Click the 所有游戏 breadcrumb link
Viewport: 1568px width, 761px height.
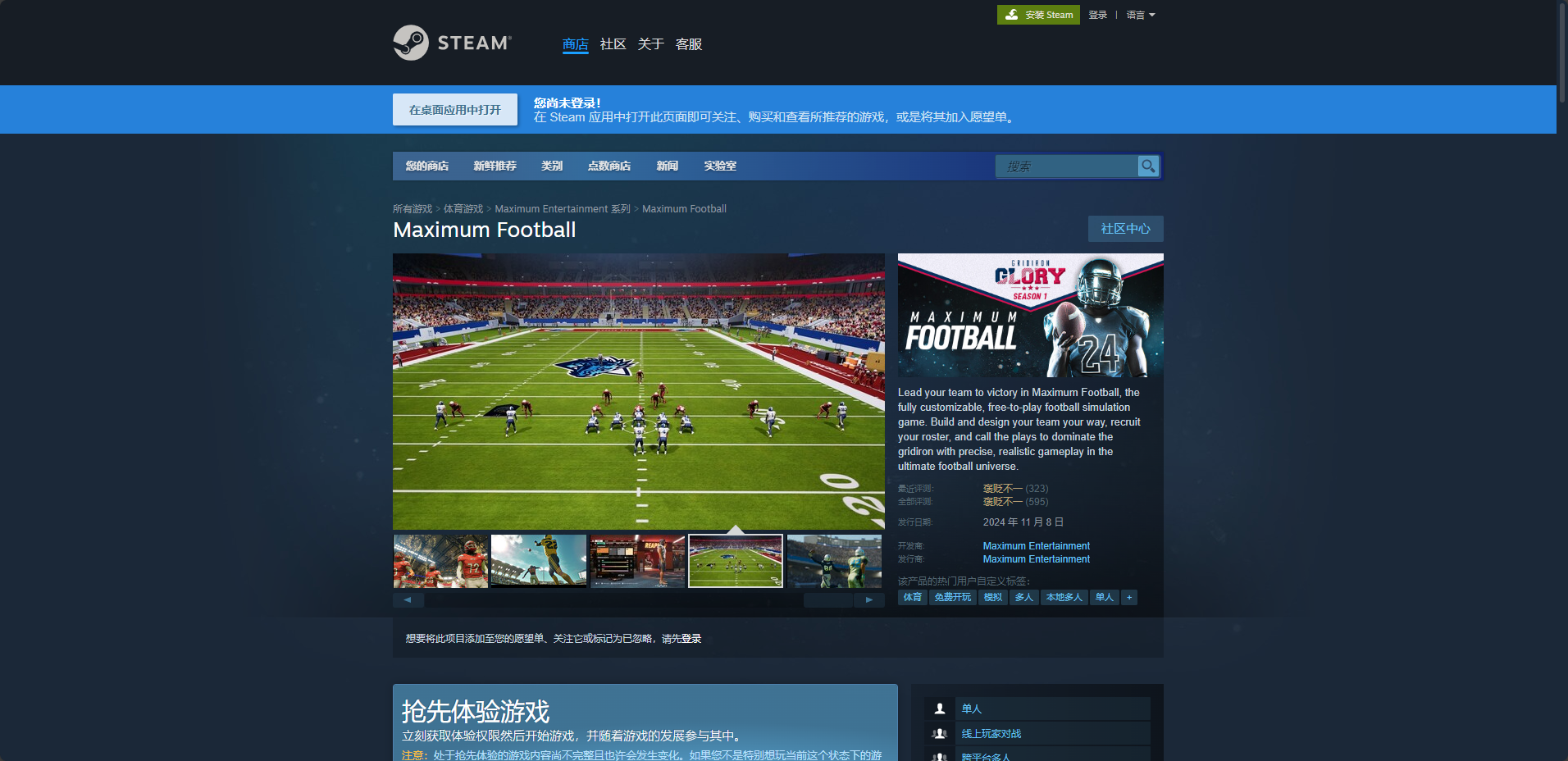click(413, 209)
